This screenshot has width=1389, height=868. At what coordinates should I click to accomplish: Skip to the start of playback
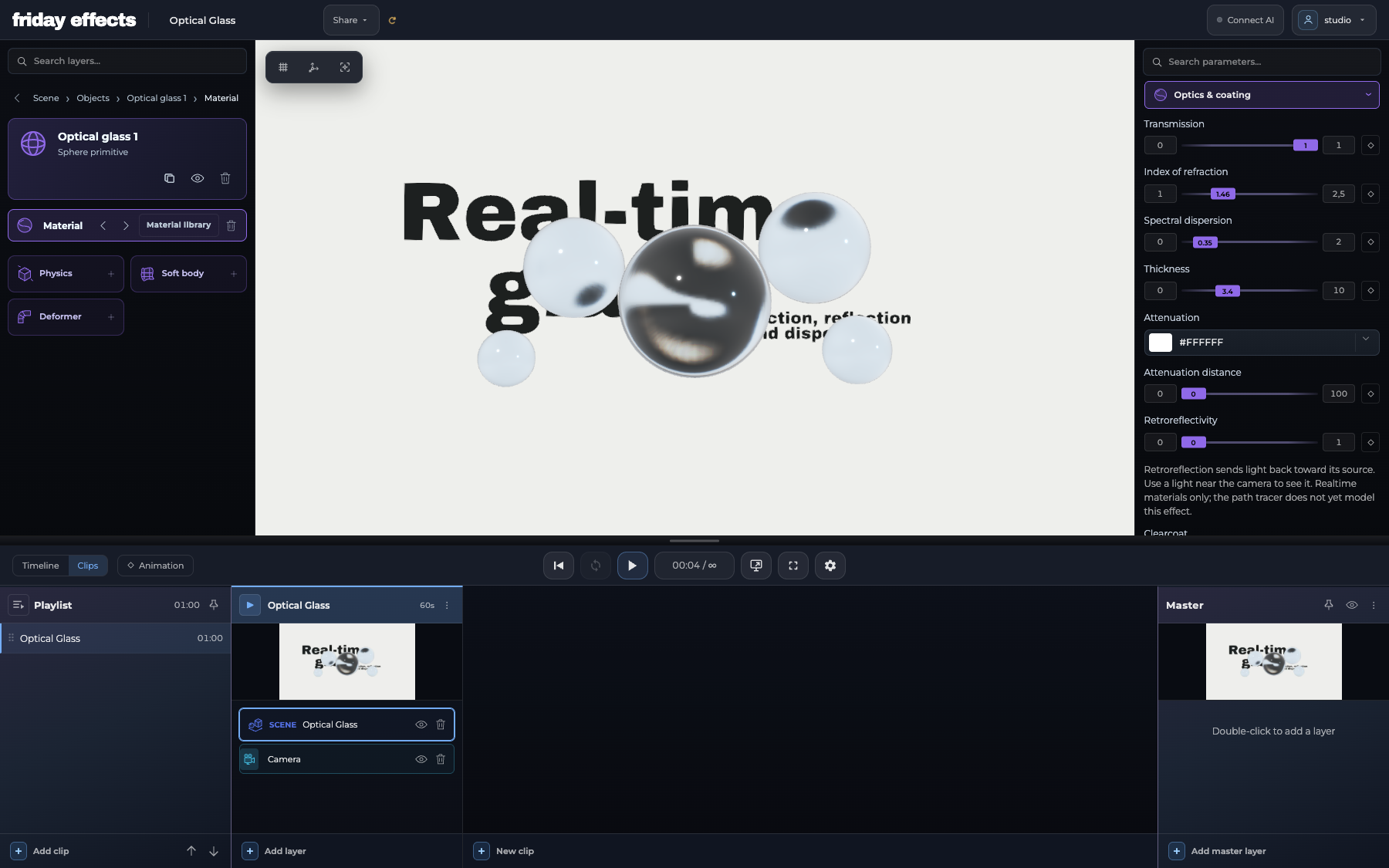(559, 566)
